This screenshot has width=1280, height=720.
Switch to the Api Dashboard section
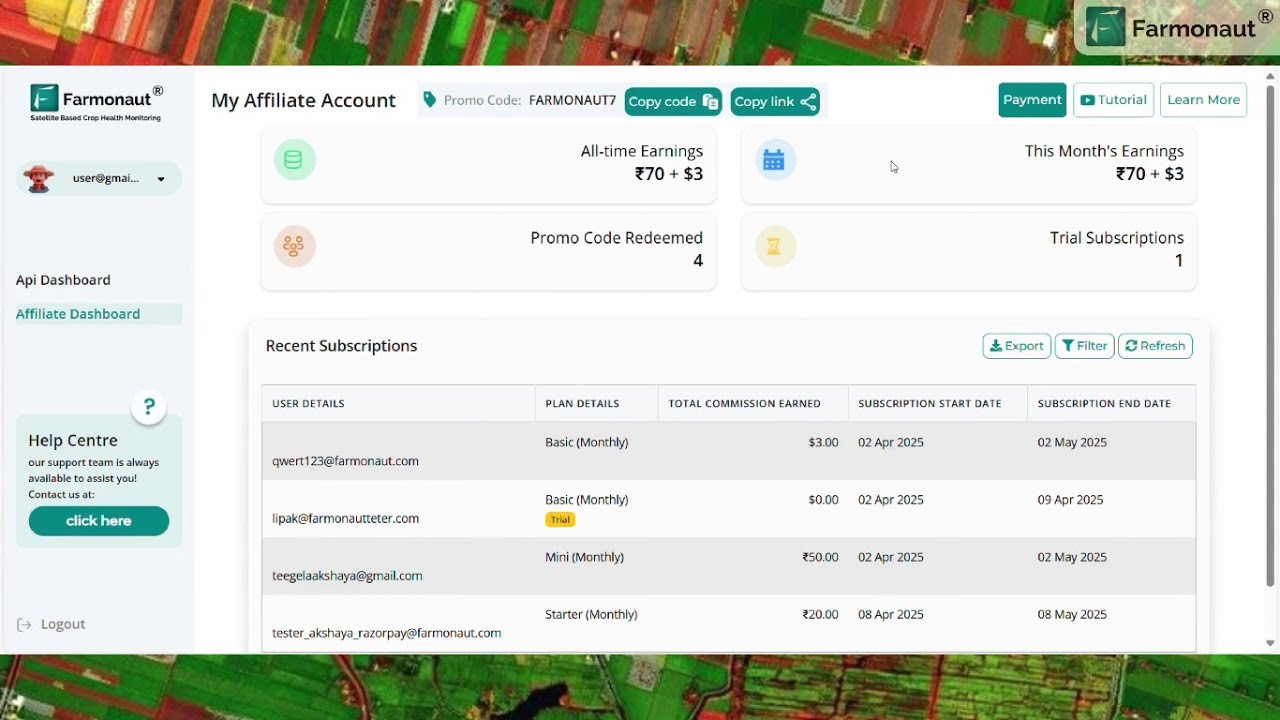point(63,279)
